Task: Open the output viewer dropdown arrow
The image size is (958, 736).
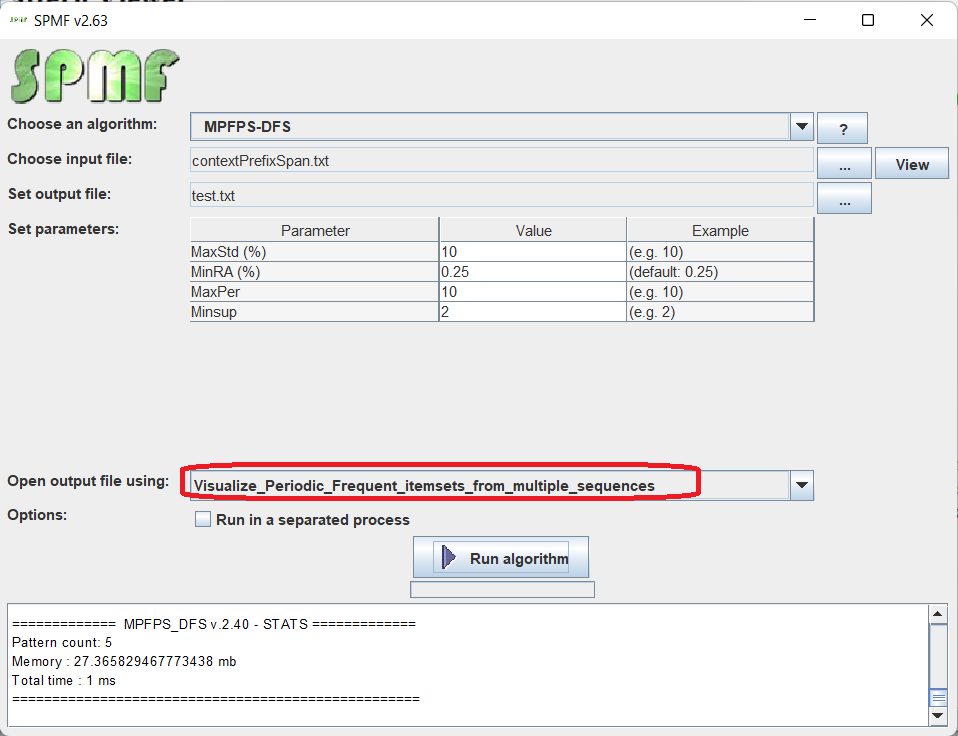Action: (x=801, y=486)
